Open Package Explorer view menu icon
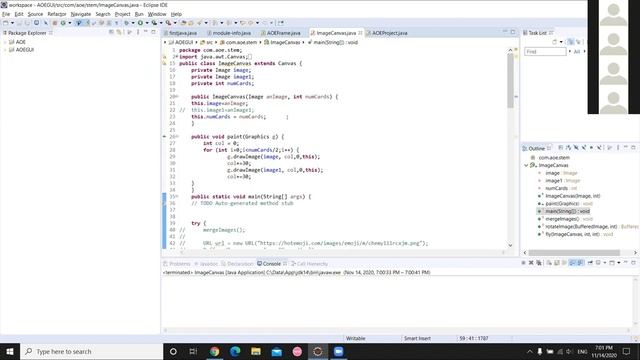The image size is (640, 360). (x=138, y=32)
